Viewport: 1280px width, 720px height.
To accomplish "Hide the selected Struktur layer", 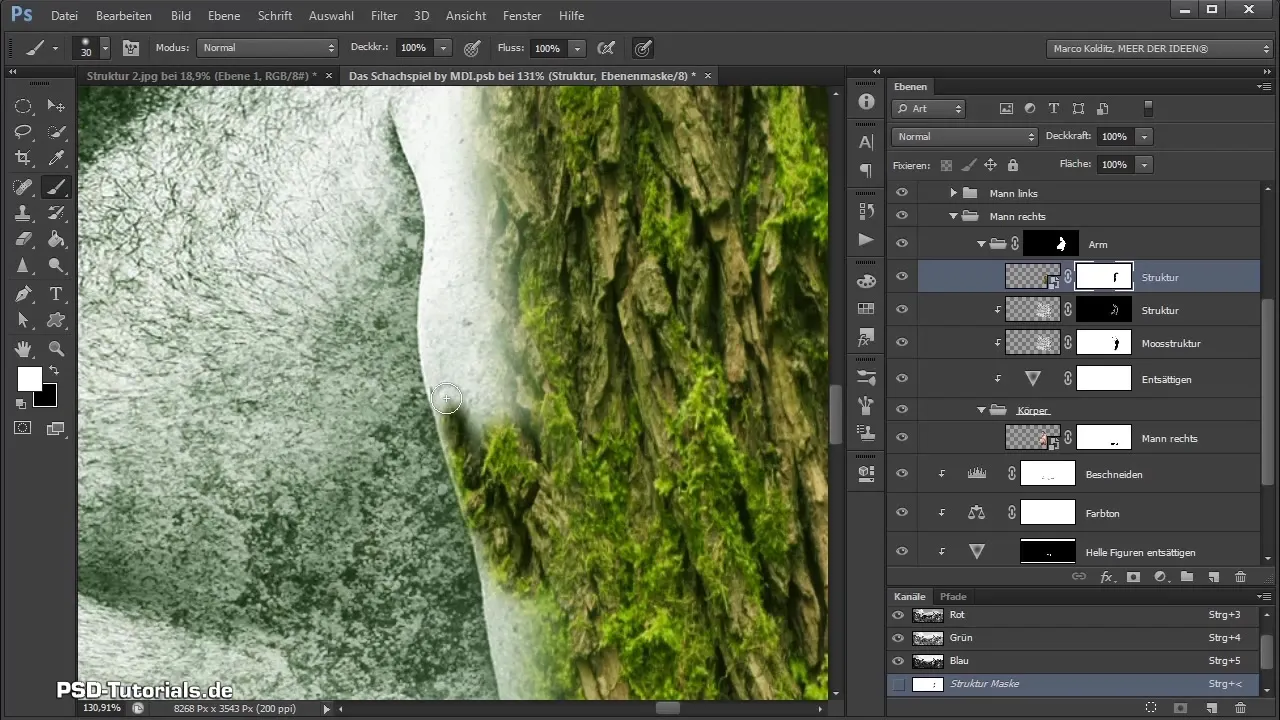I will (902, 276).
